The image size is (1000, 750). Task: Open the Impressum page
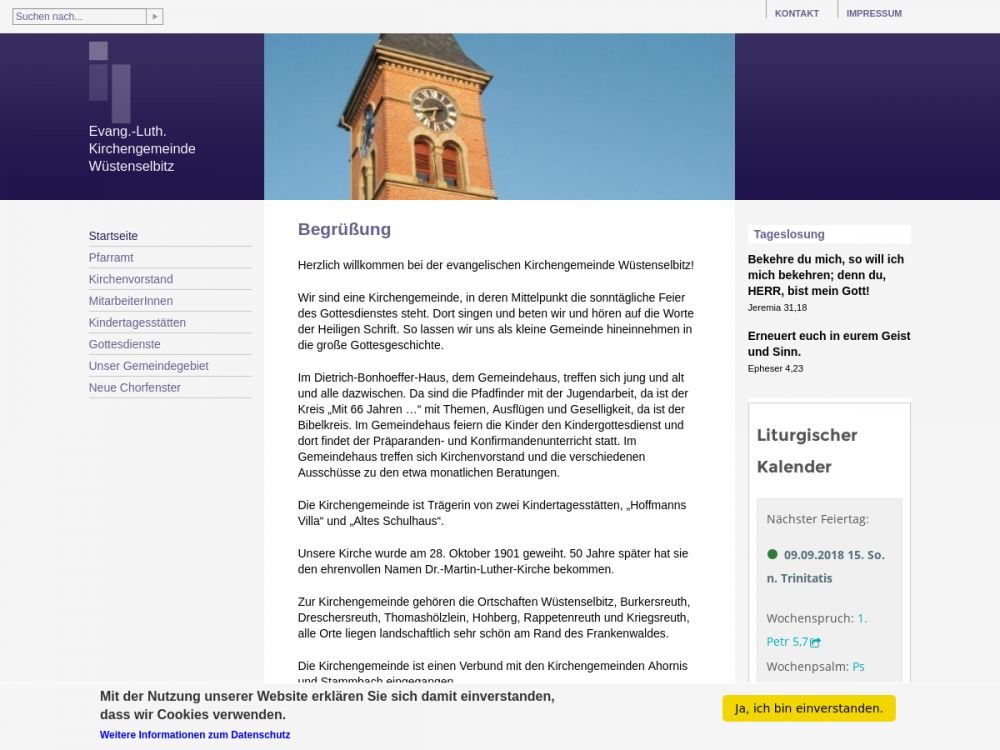[x=873, y=13]
